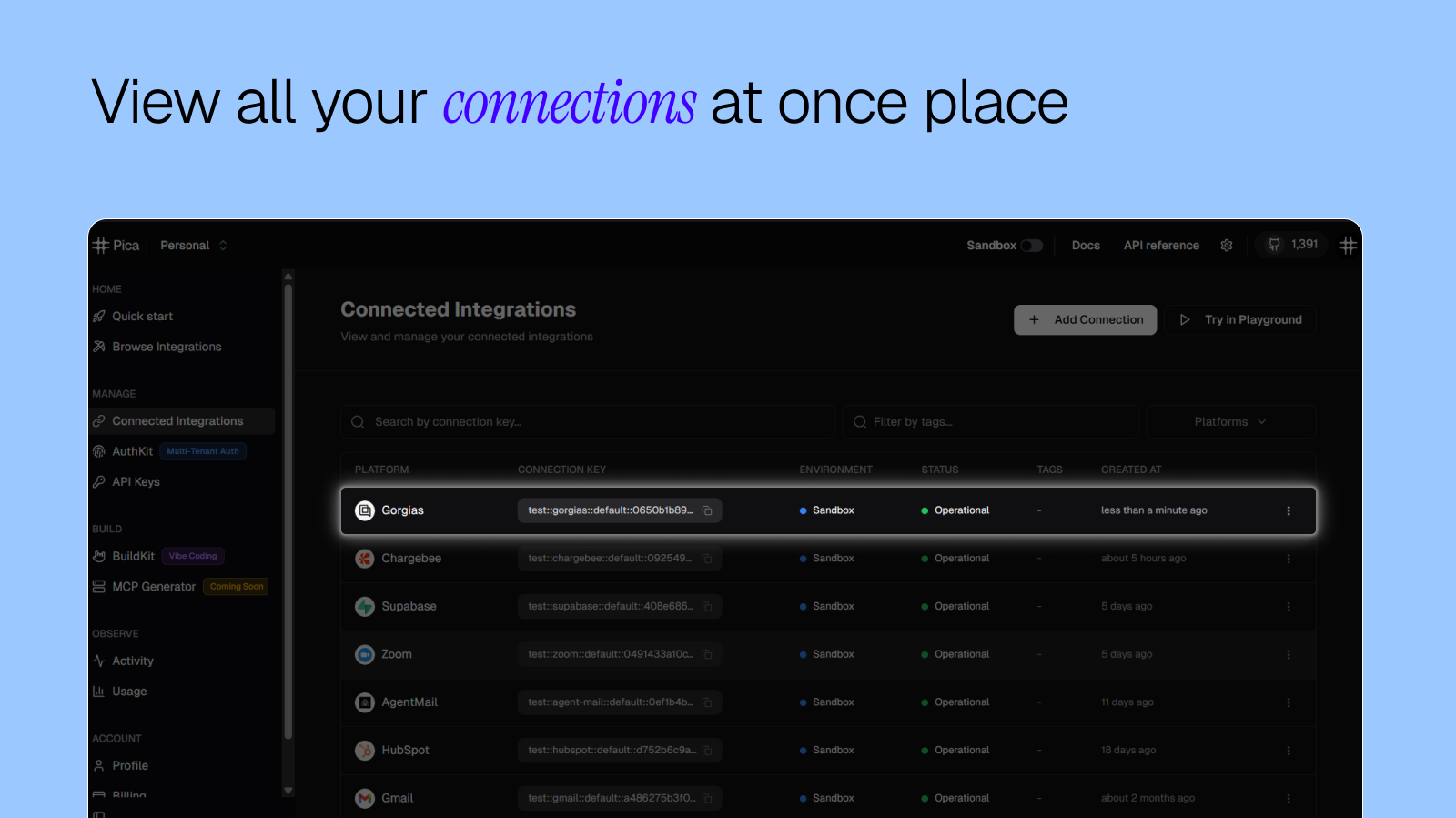Open the settings gear icon
Screen dimensions: 1456x818
tap(1227, 246)
